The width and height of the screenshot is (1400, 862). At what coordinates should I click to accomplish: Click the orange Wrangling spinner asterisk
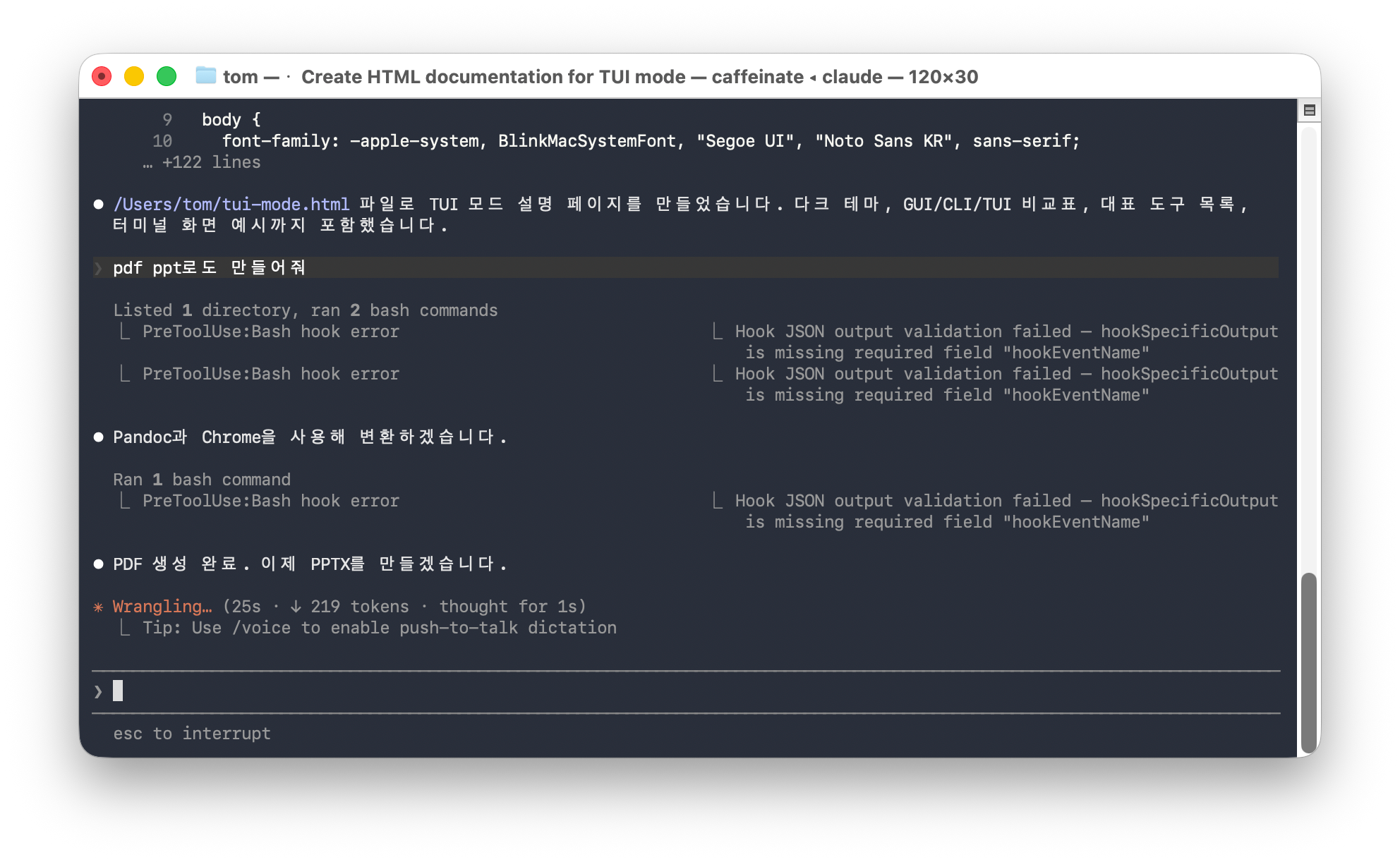point(98,607)
